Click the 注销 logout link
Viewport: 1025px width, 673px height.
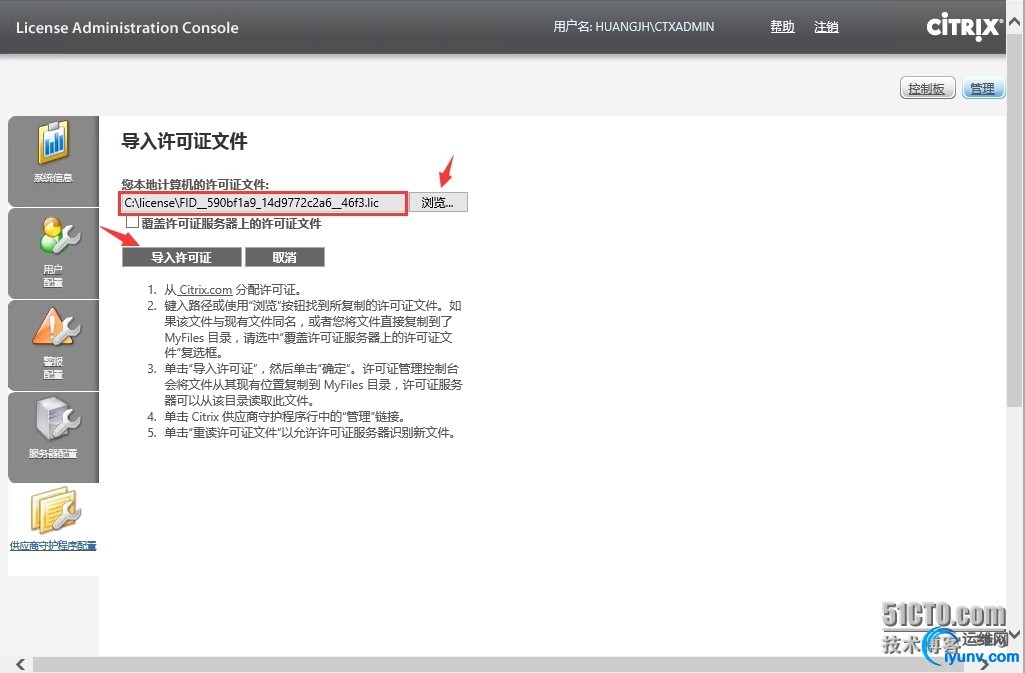point(826,27)
